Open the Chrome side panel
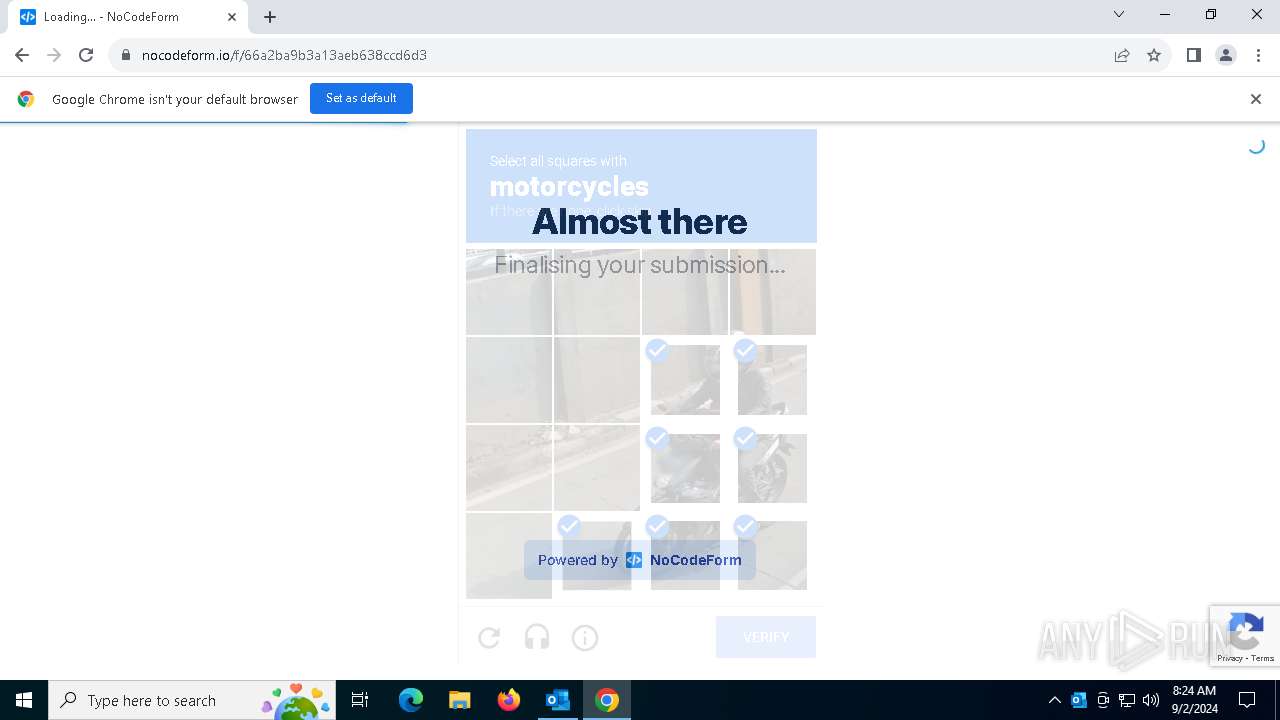The height and width of the screenshot is (720, 1280). (x=1193, y=55)
